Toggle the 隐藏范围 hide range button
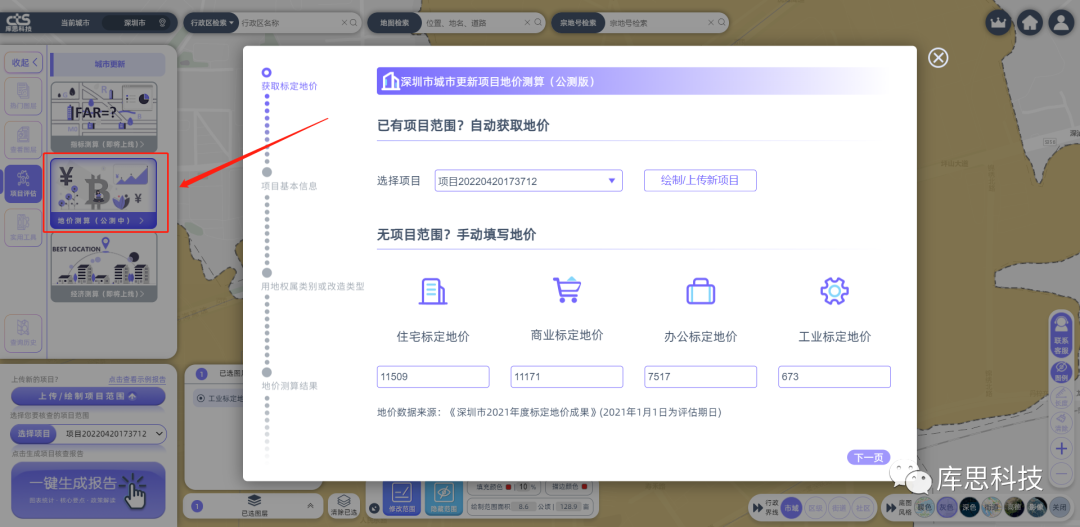This screenshot has width=1080, height=527. 443,497
